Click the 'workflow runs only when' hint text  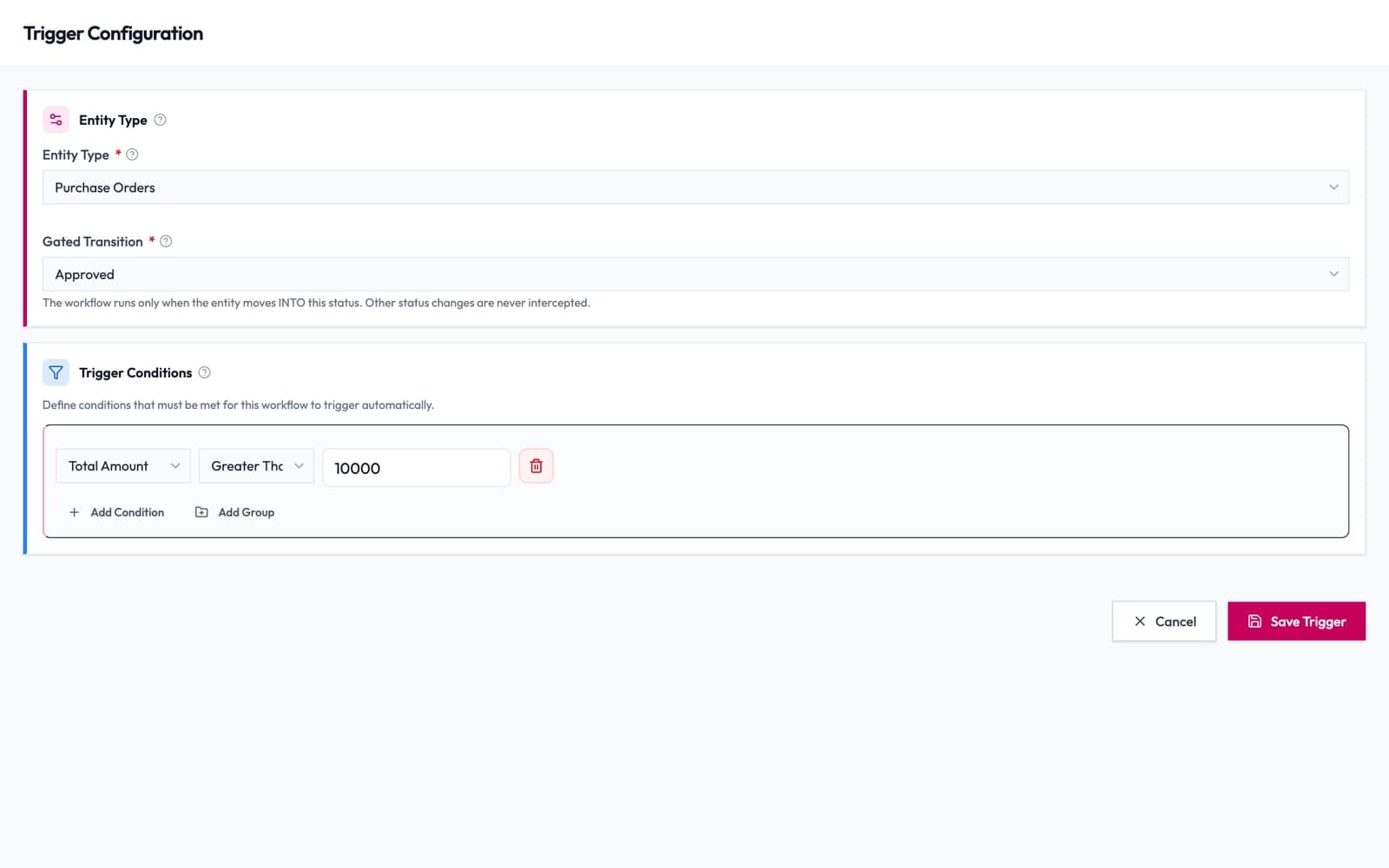(316, 303)
